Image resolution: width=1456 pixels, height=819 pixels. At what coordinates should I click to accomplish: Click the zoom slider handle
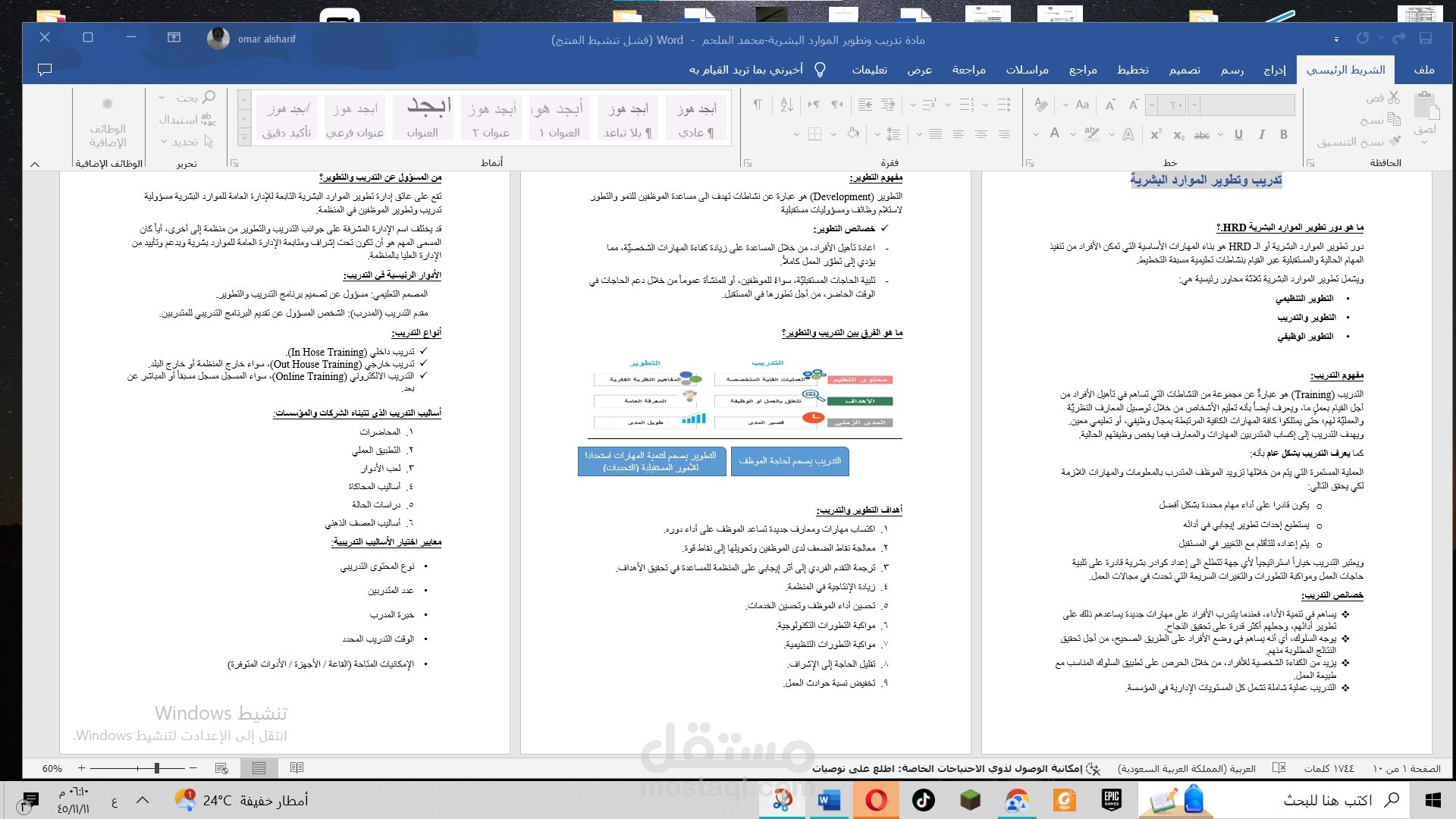pos(157,768)
